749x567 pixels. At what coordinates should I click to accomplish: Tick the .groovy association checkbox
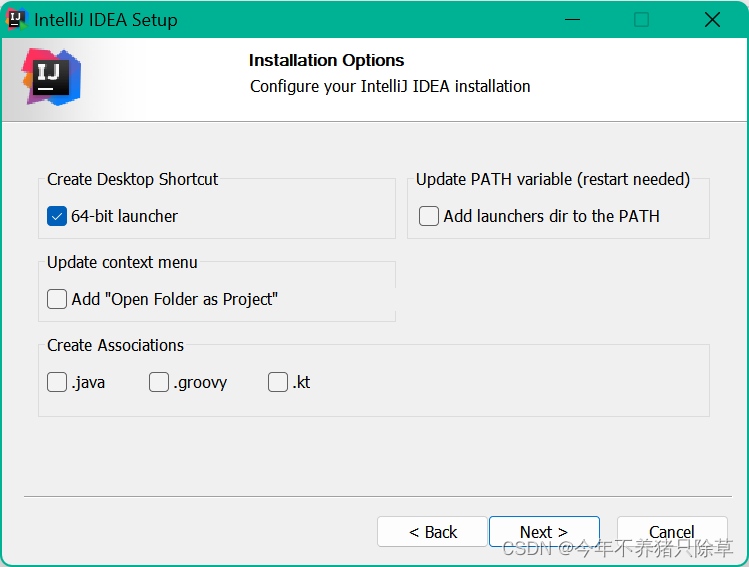coord(159,382)
